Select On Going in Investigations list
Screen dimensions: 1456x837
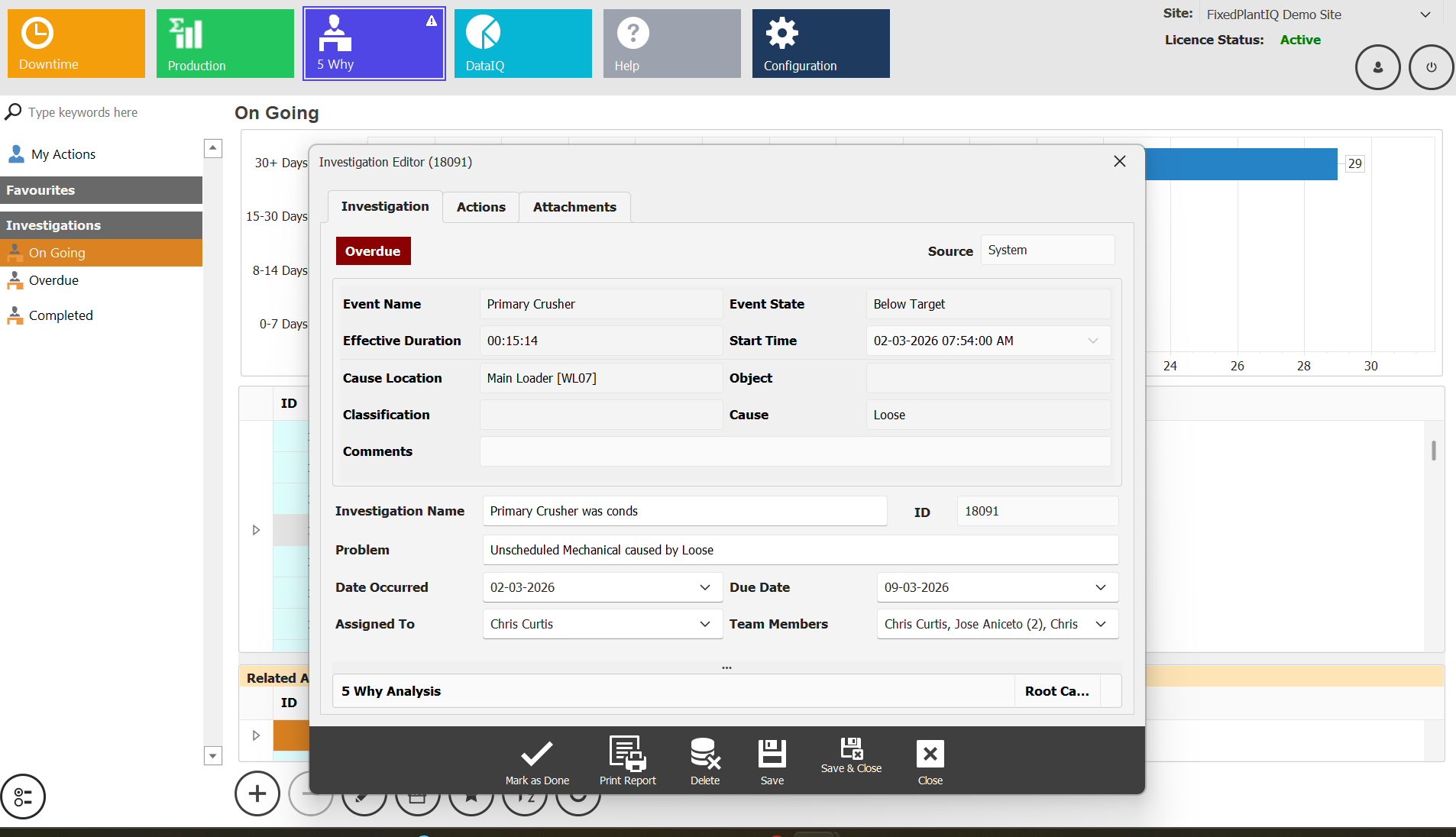click(101, 253)
